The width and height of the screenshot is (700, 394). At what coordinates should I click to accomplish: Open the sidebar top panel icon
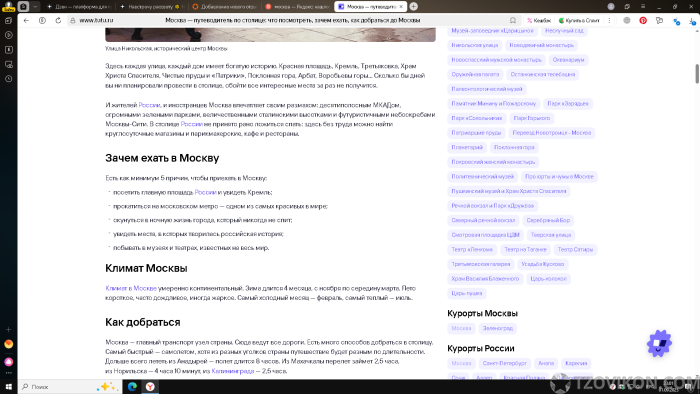click(x=8, y=21)
